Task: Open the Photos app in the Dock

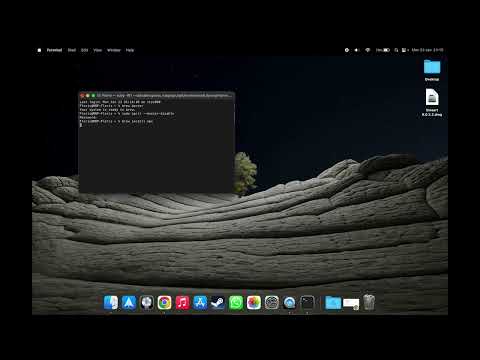Action: tap(254, 303)
